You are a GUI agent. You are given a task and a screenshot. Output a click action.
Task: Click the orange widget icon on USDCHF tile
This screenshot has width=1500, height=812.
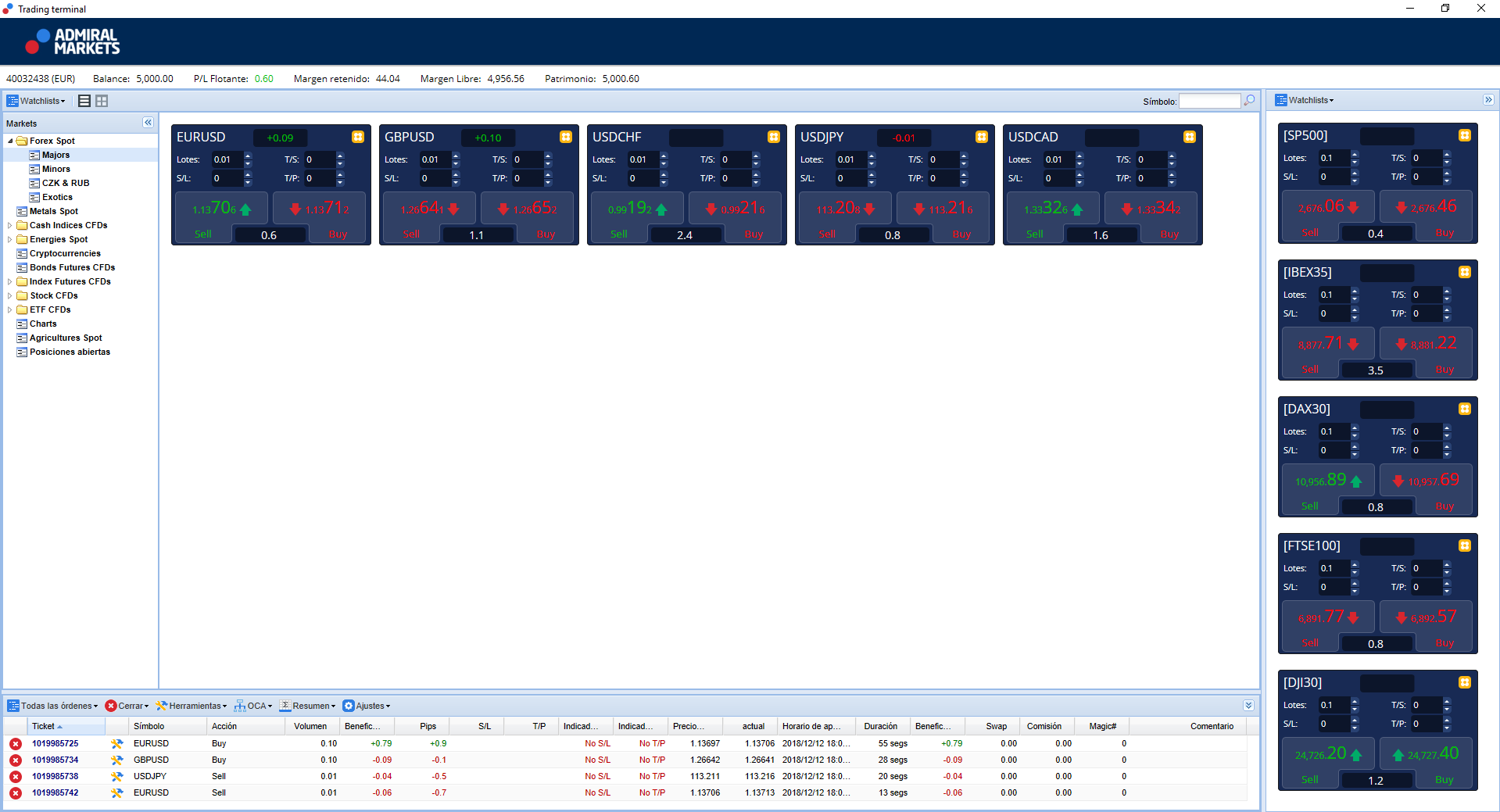pos(774,137)
